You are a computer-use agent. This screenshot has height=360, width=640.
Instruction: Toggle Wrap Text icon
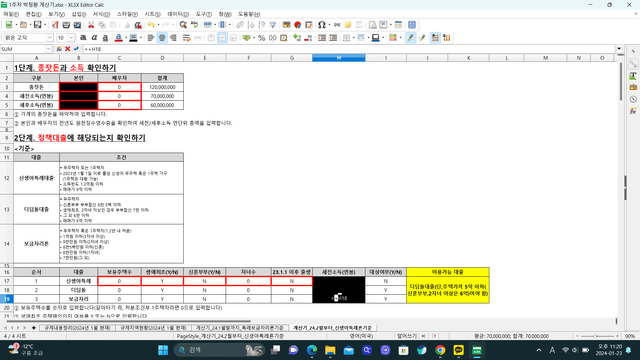pos(187,38)
